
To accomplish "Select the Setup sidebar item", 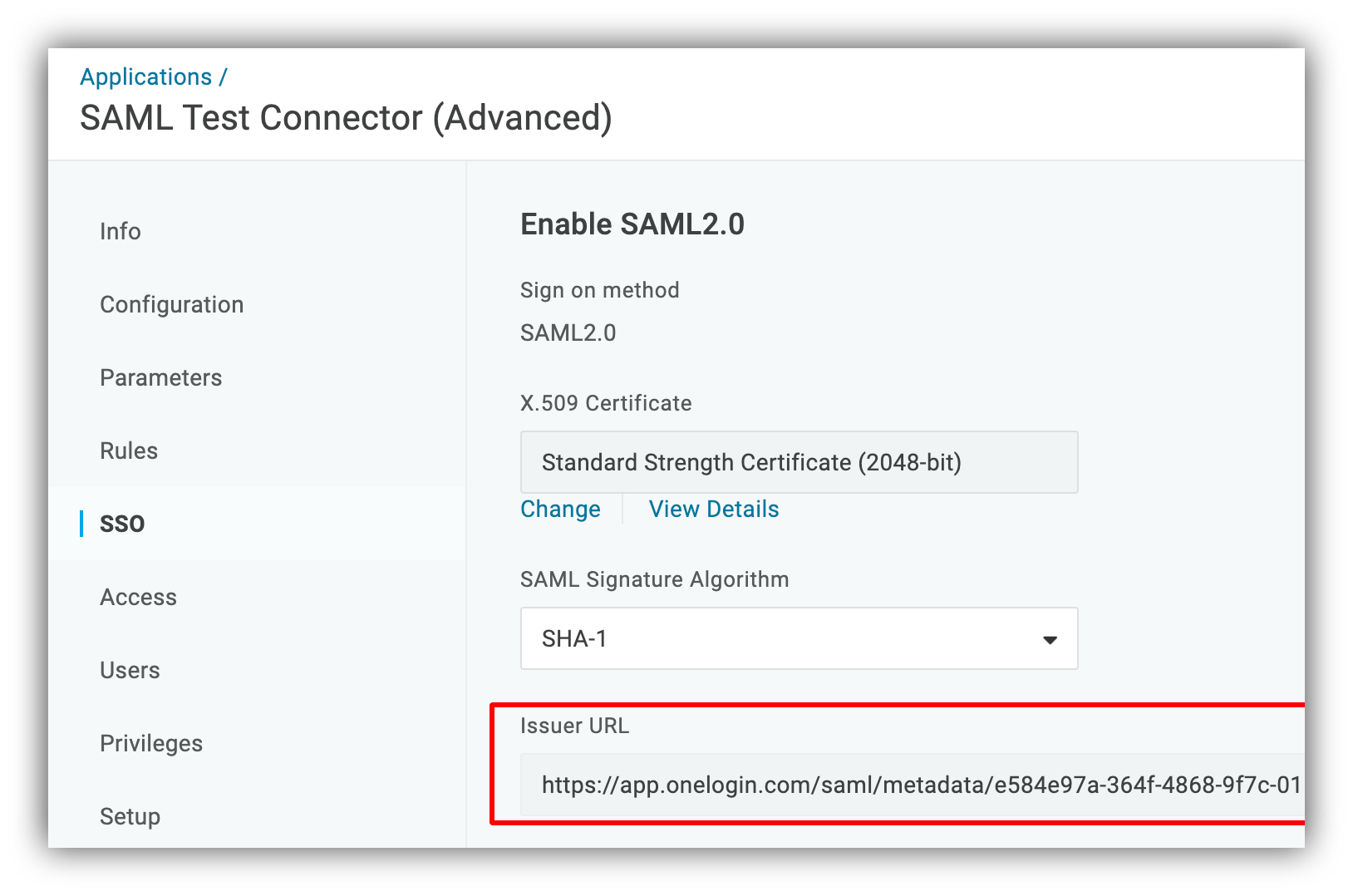I will [x=130, y=816].
